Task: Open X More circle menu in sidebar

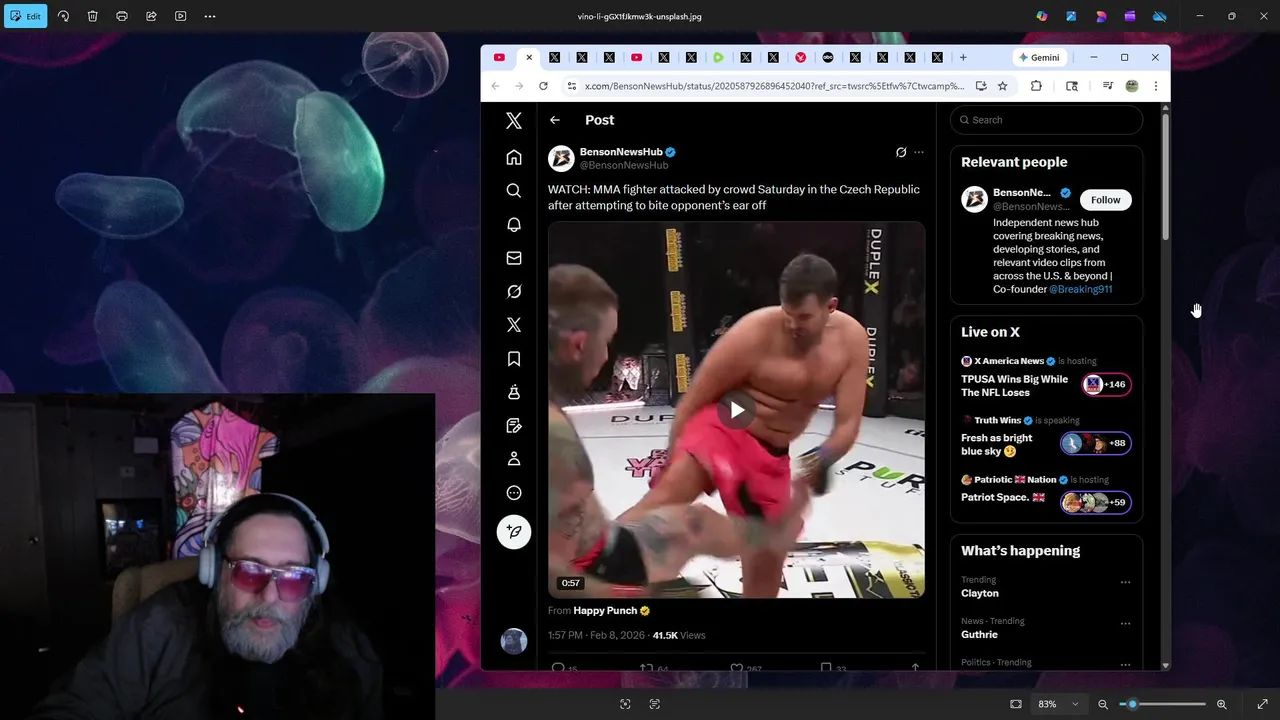Action: (x=514, y=492)
